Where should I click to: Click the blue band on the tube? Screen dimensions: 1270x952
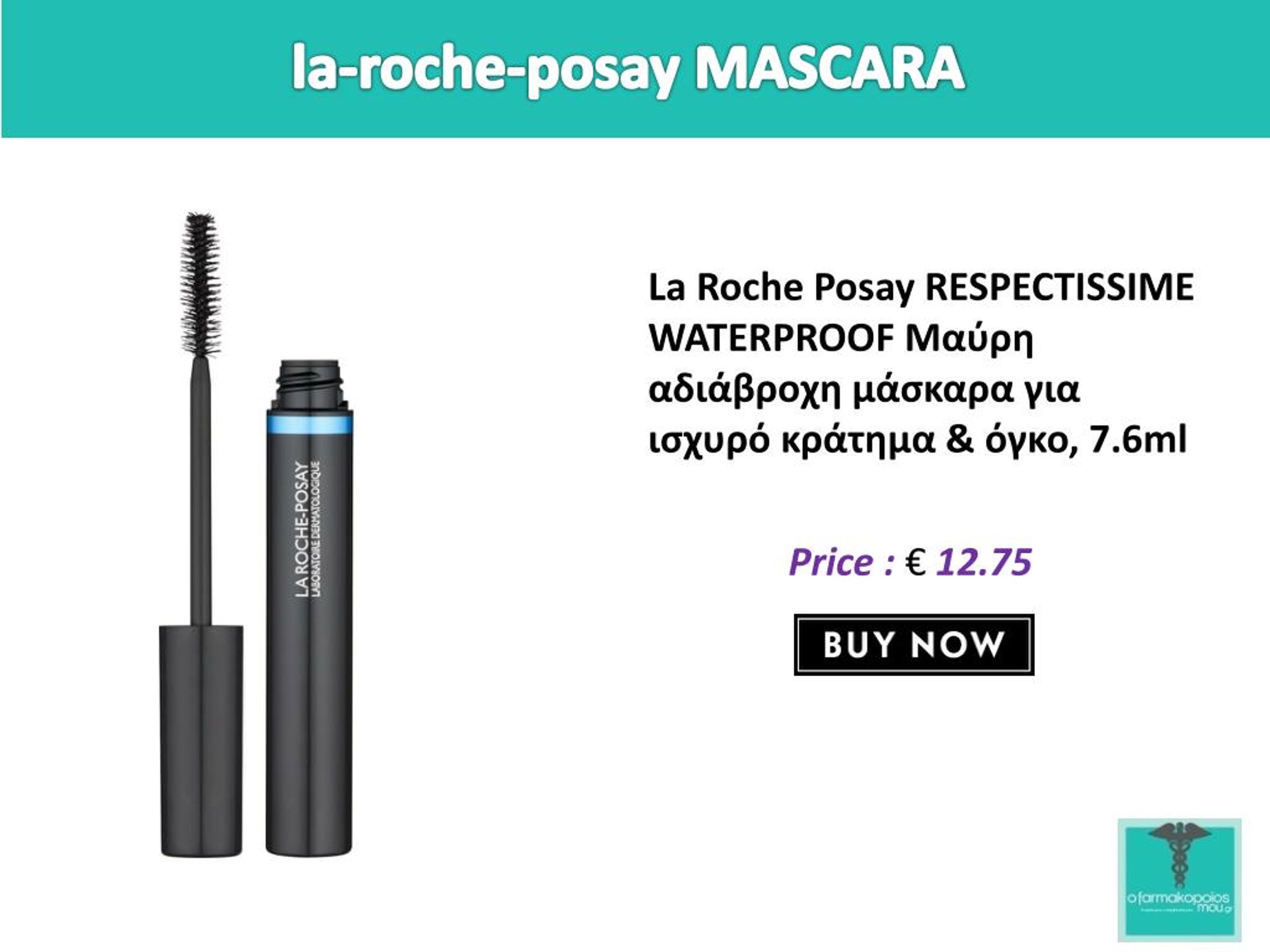click(310, 422)
